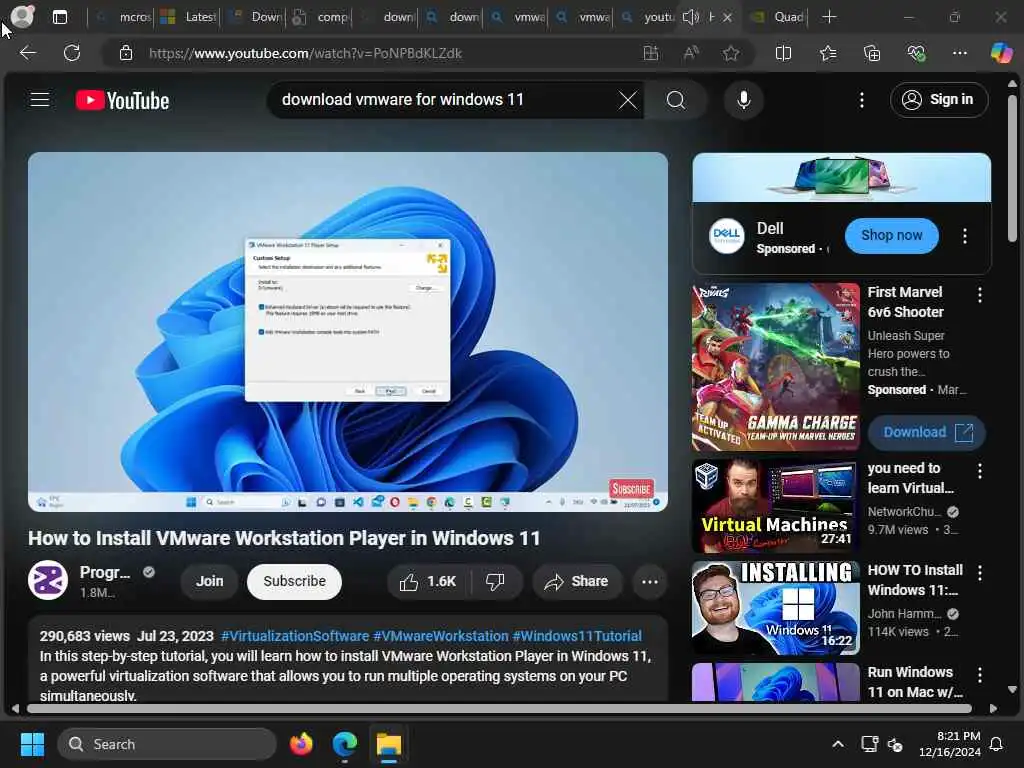Viewport: 1024px width, 768px height.
Task: Click the magnifier search button
Action: (676, 100)
